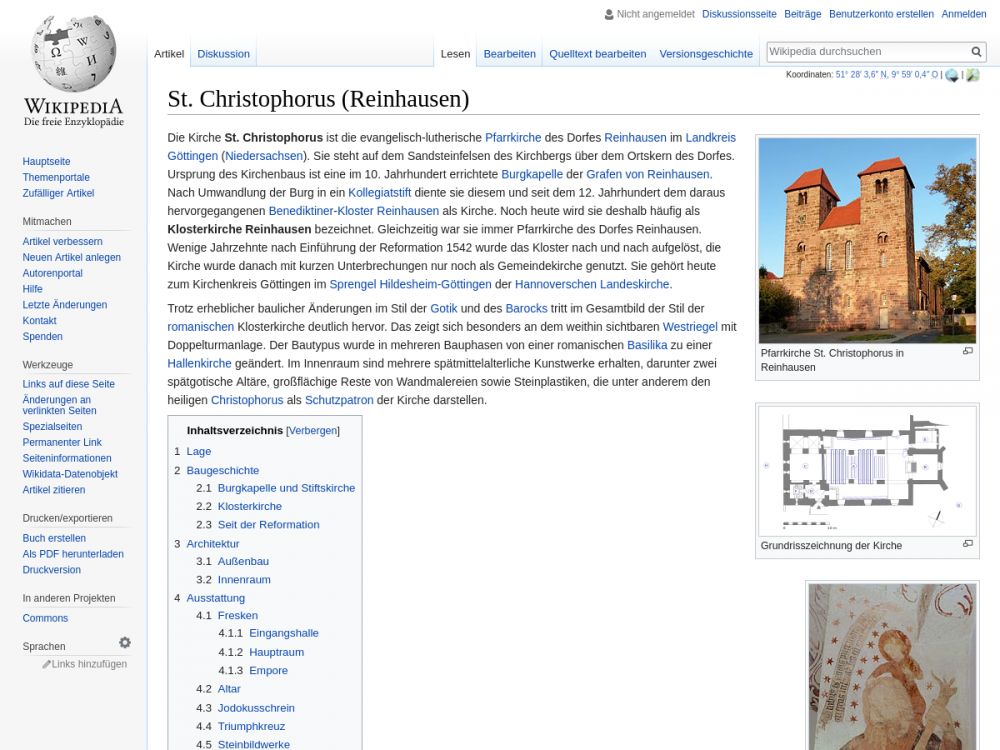The height and width of the screenshot is (750, 1000).
Task: Click Als PDF herunterladen in sidebar
Action: (x=73, y=554)
